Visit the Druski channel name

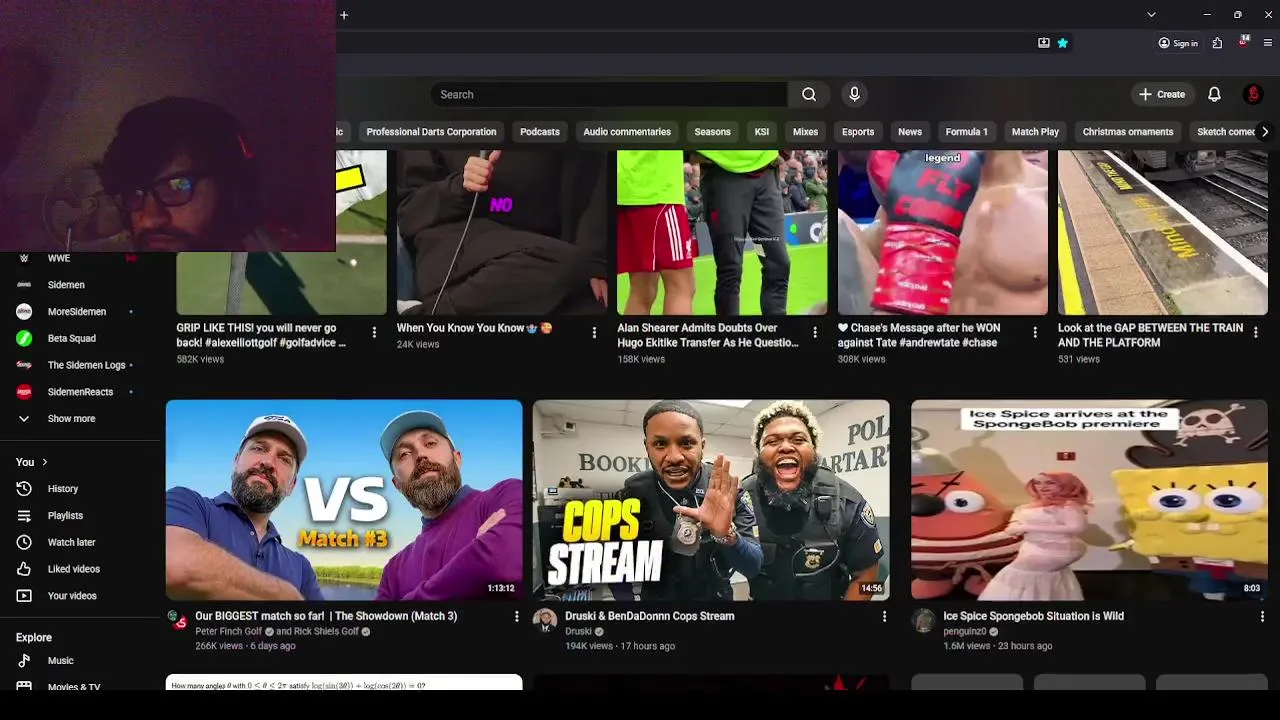click(578, 632)
